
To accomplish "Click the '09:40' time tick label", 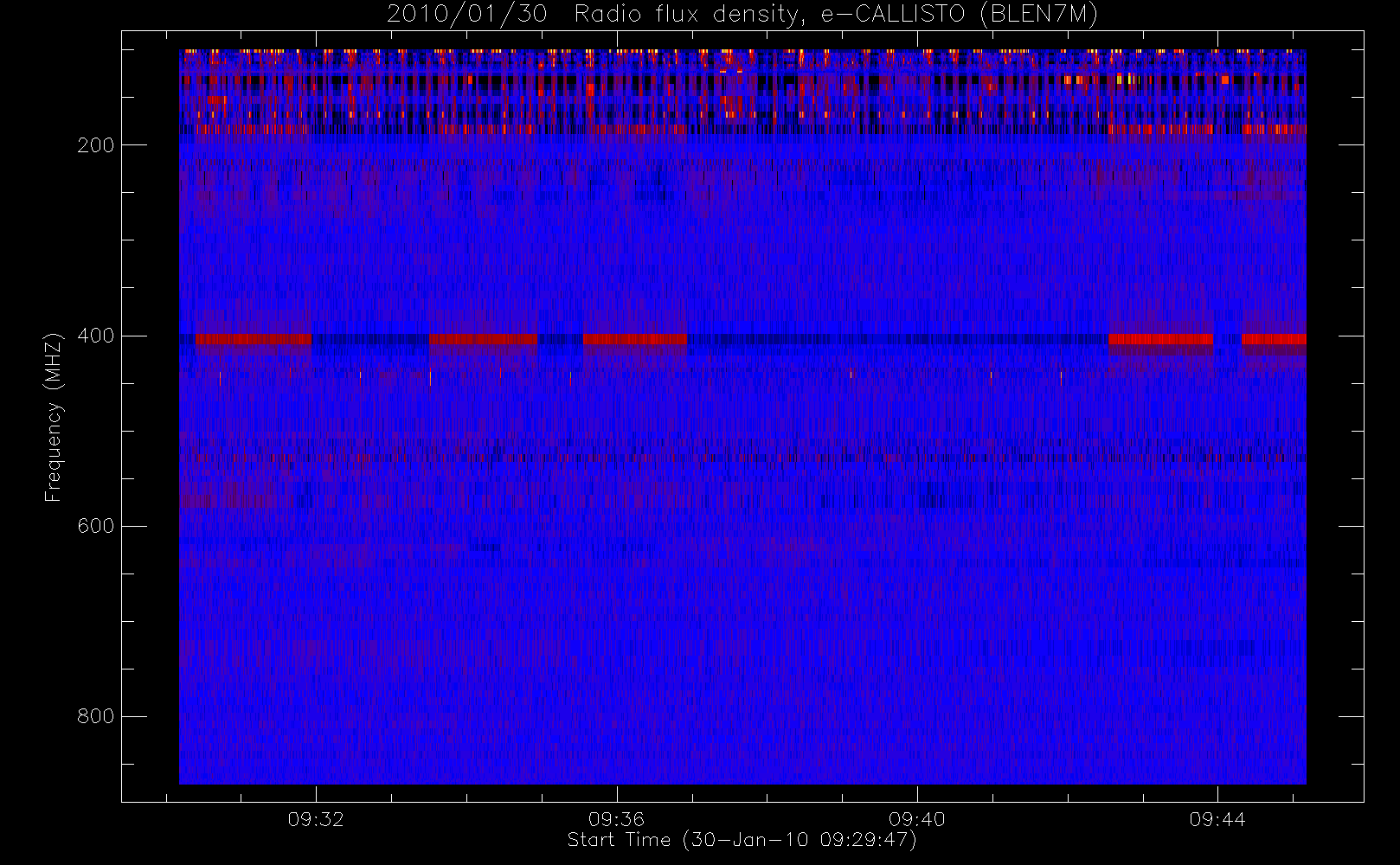I will pyautogui.click(x=917, y=819).
